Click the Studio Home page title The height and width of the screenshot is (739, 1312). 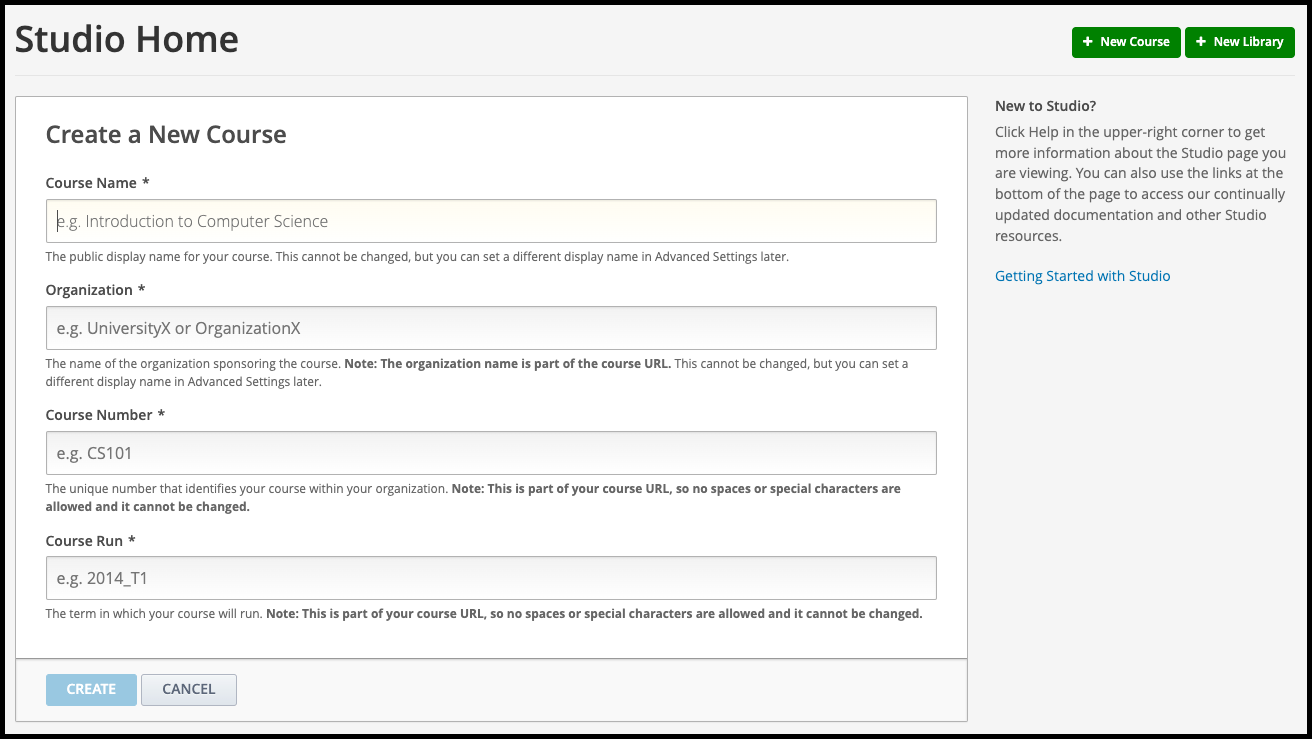pyautogui.click(x=127, y=40)
